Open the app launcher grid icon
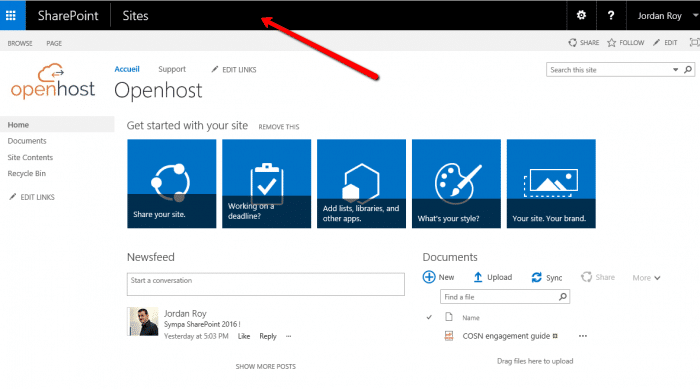The image size is (700, 389). tap(11, 16)
